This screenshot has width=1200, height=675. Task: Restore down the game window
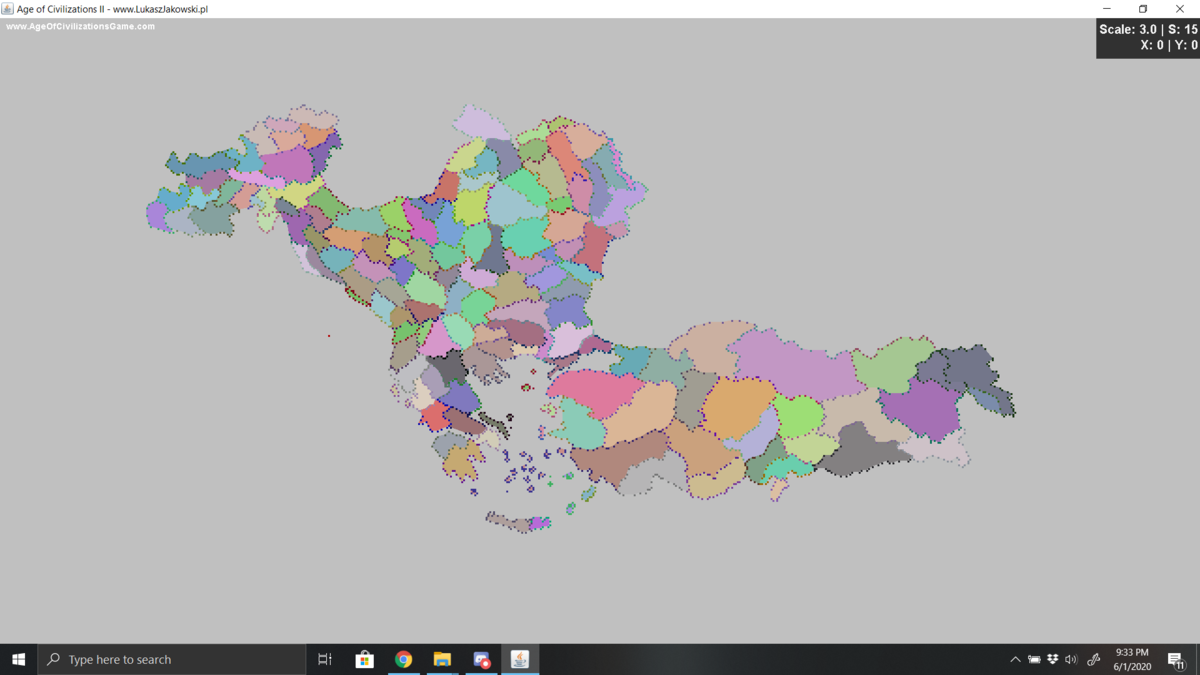1143,9
